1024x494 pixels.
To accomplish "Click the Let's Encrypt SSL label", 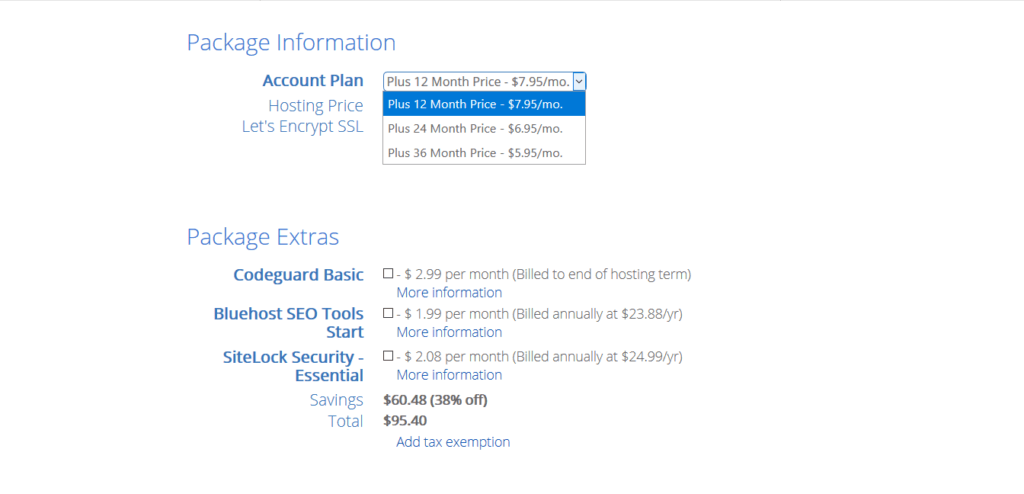I will click(x=302, y=127).
